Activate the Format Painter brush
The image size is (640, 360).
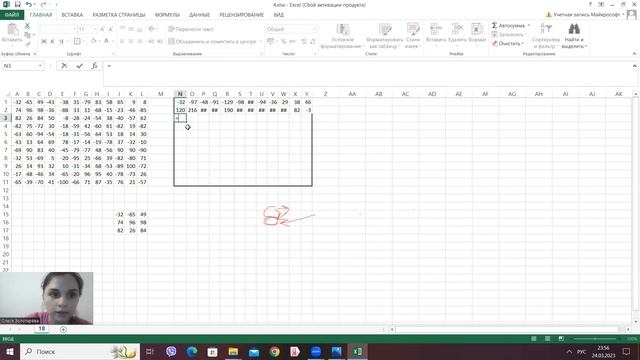click(27, 43)
